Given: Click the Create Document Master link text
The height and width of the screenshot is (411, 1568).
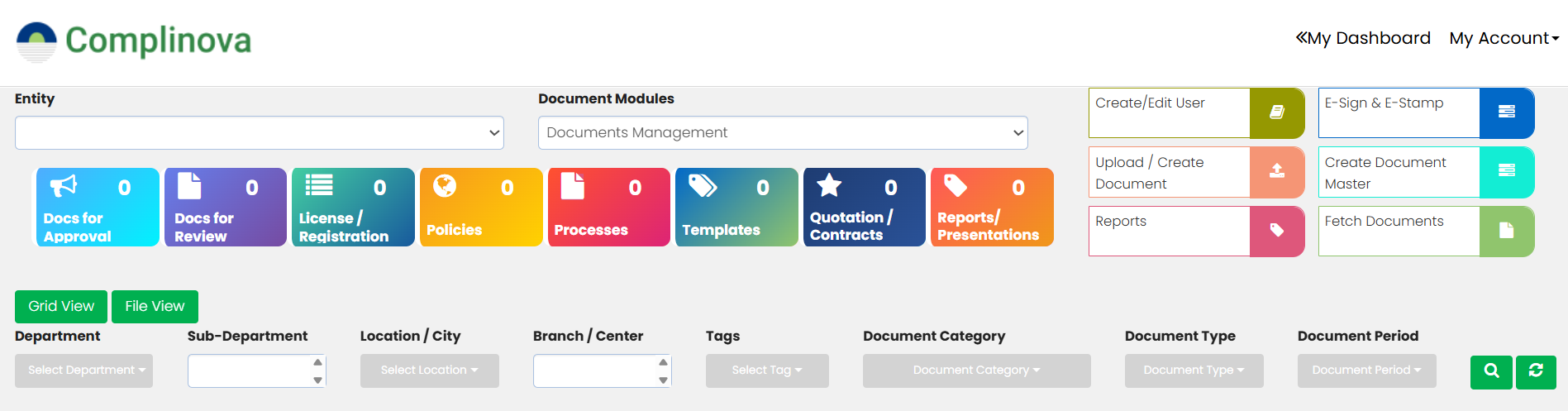Looking at the screenshot, I should tap(1385, 173).
